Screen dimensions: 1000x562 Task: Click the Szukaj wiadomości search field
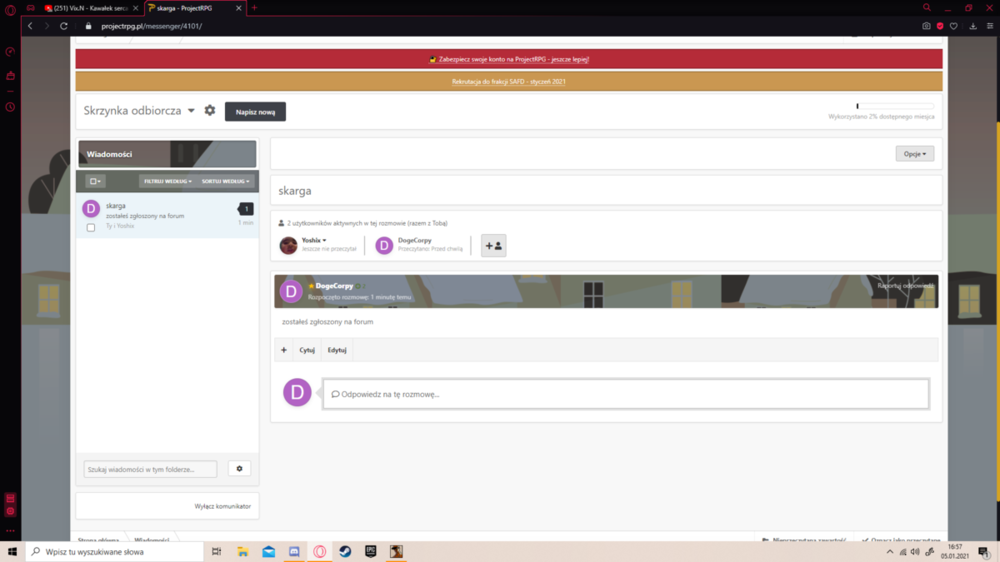[151, 469]
